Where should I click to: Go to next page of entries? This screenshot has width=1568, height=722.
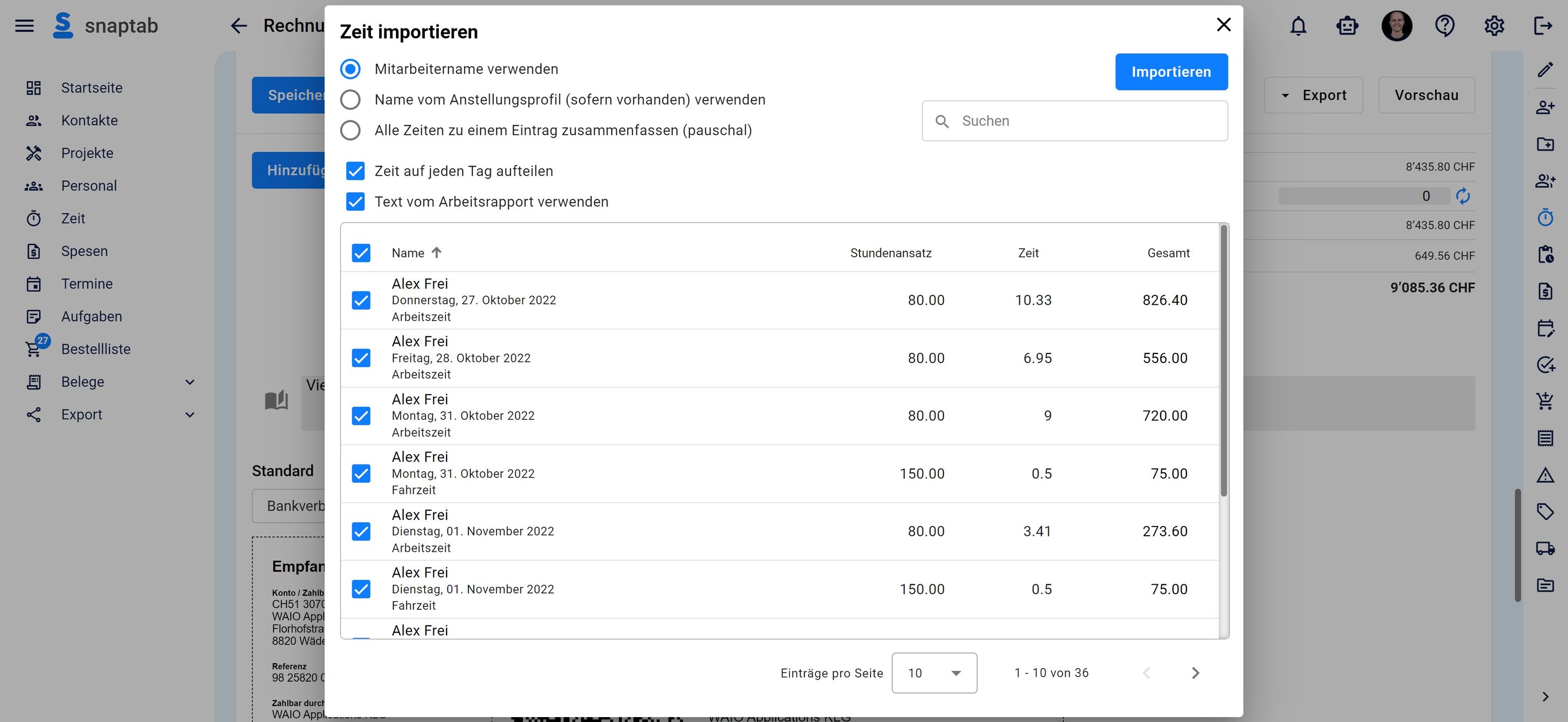click(1195, 672)
